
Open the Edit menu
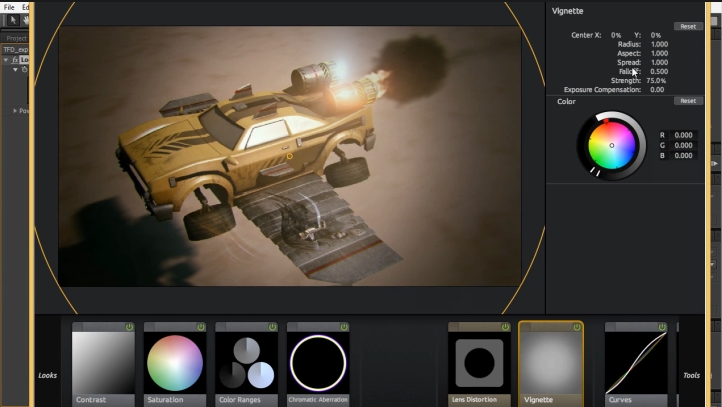point(25,7)
